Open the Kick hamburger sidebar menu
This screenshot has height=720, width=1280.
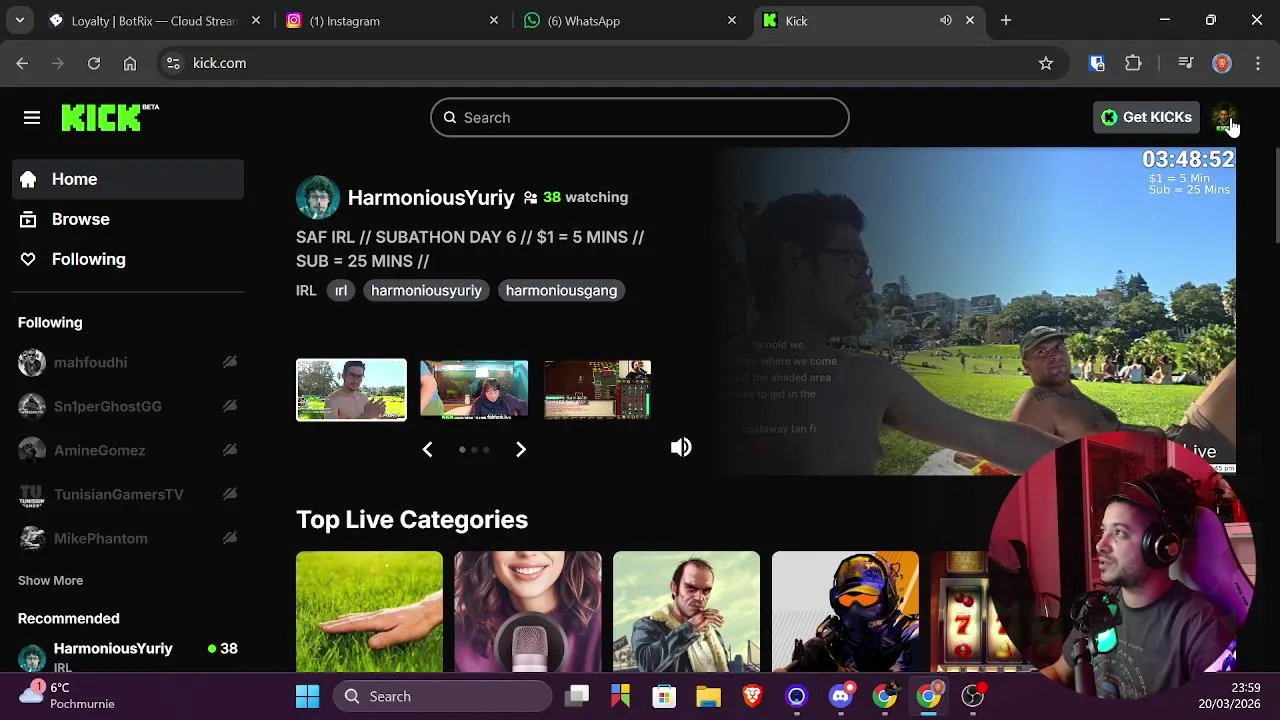pyautogui.click(x=32, y=118)
